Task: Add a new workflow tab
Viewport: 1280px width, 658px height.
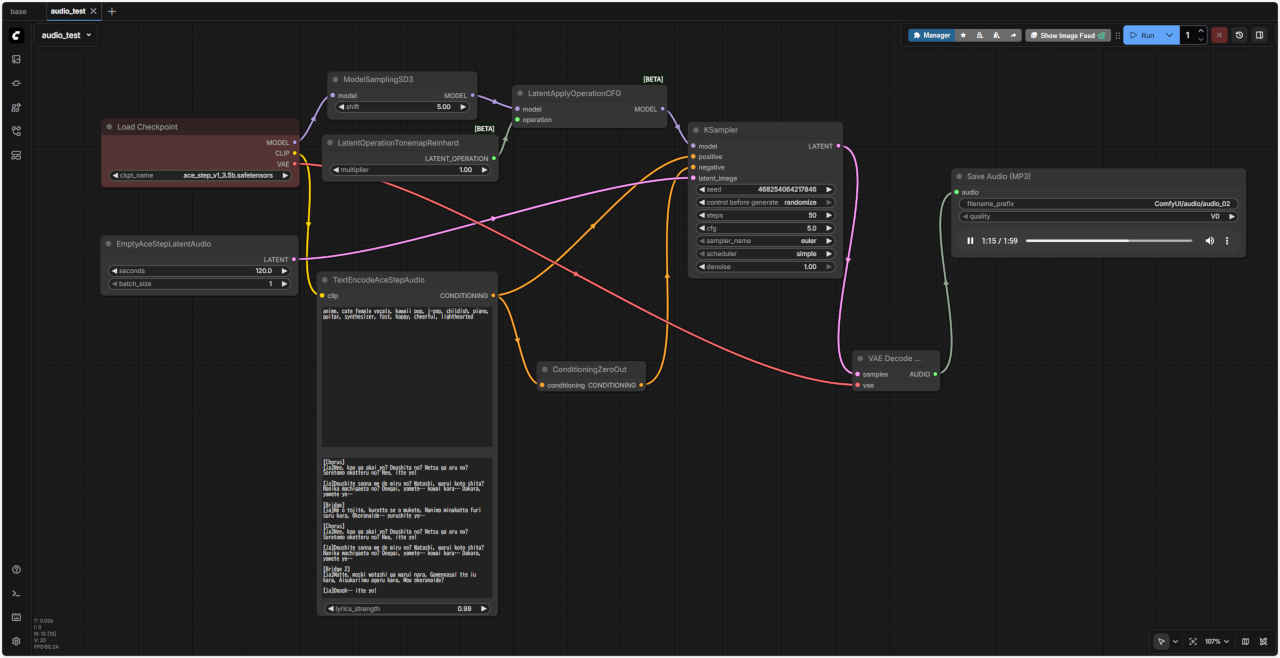Action: point(112,11)
